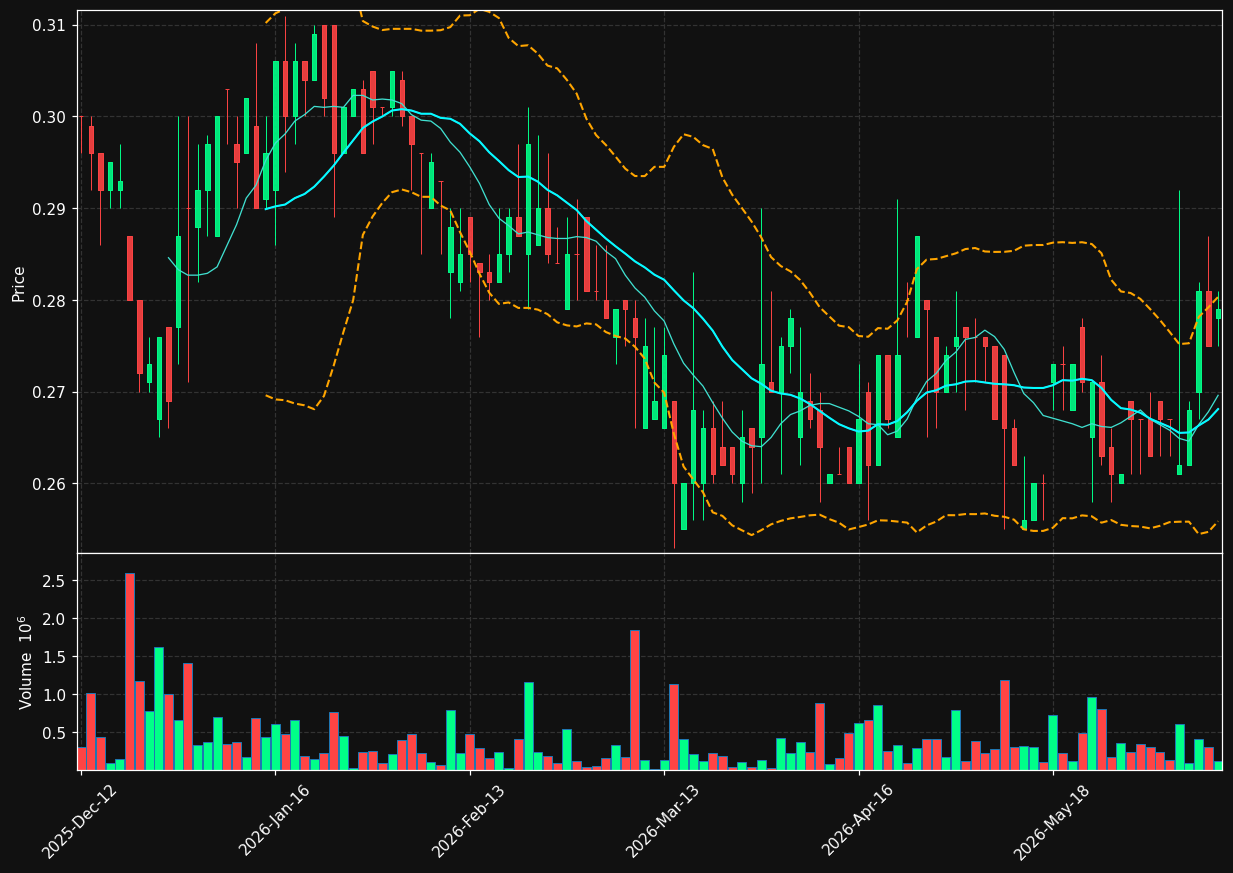Click the Price axis title

click(x=19, y=282)
